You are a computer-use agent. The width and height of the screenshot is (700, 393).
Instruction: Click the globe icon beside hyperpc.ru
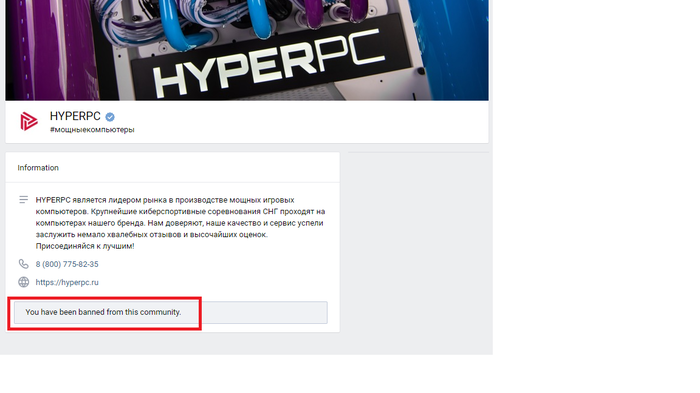[23, 282]
